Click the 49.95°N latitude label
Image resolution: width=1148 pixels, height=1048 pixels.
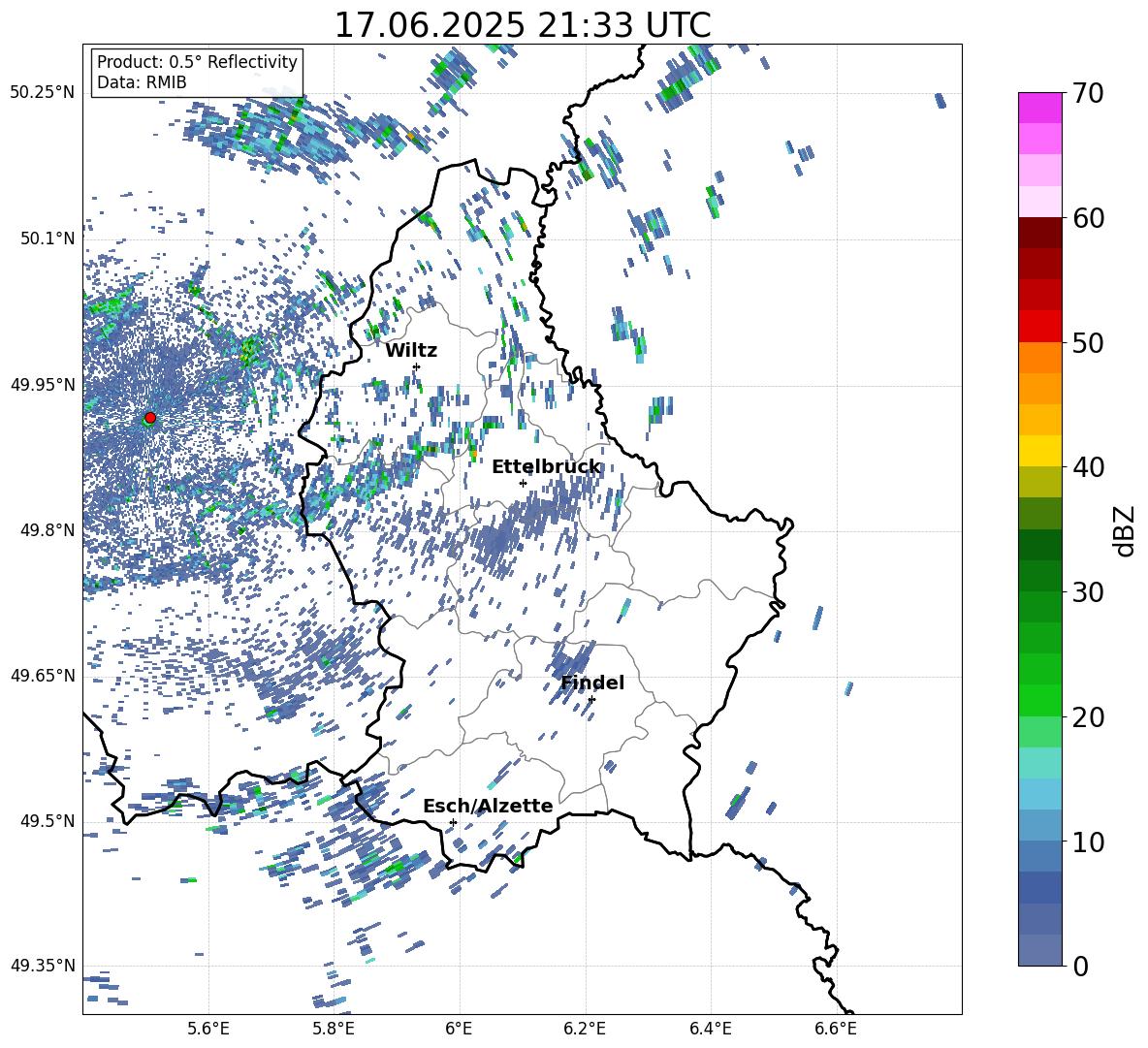point(43,385)
